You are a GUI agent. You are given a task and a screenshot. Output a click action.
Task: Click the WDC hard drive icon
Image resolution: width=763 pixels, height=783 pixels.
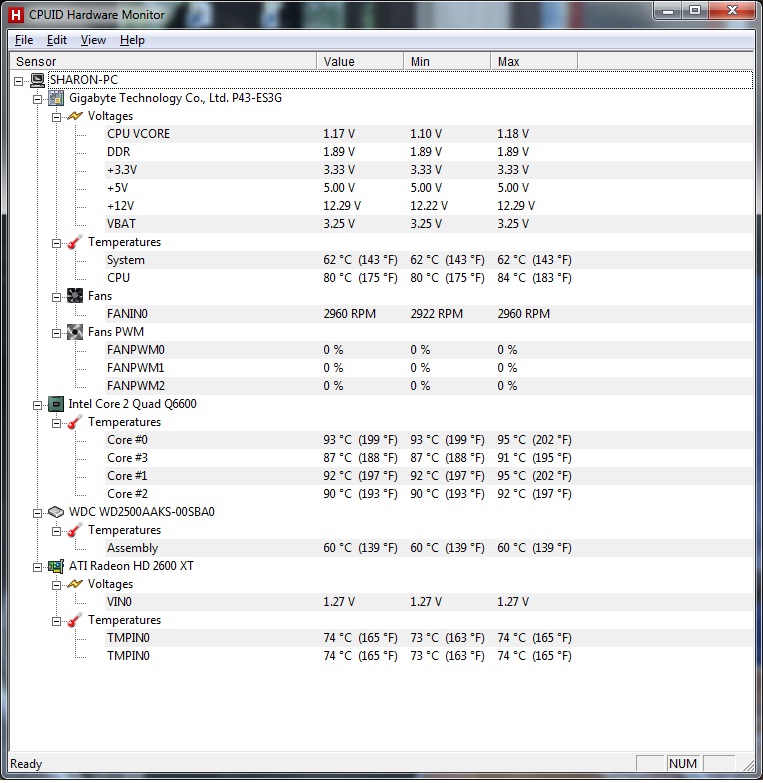click(57, 512)
